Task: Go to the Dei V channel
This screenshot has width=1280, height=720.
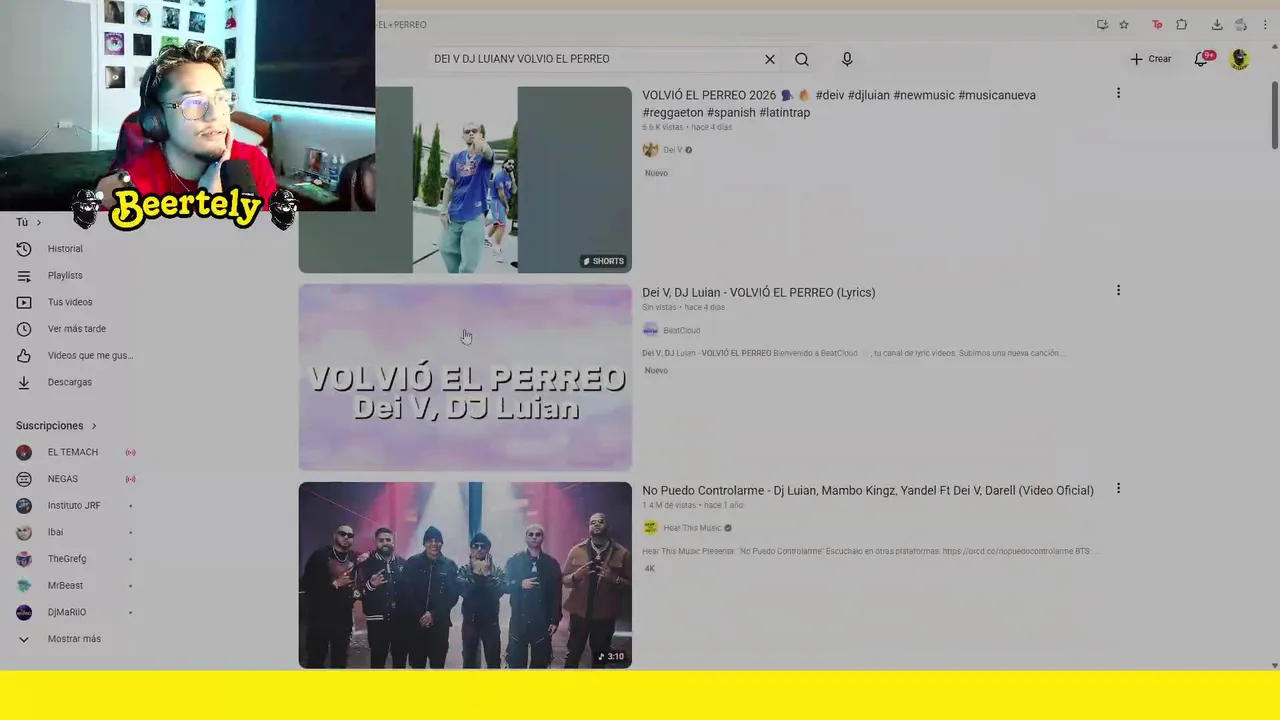Action: [672, 150]
